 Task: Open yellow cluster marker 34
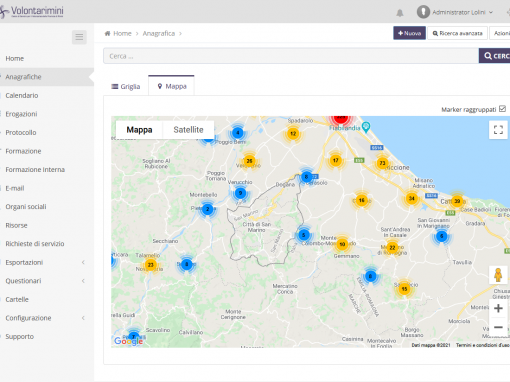click(411, 198)
